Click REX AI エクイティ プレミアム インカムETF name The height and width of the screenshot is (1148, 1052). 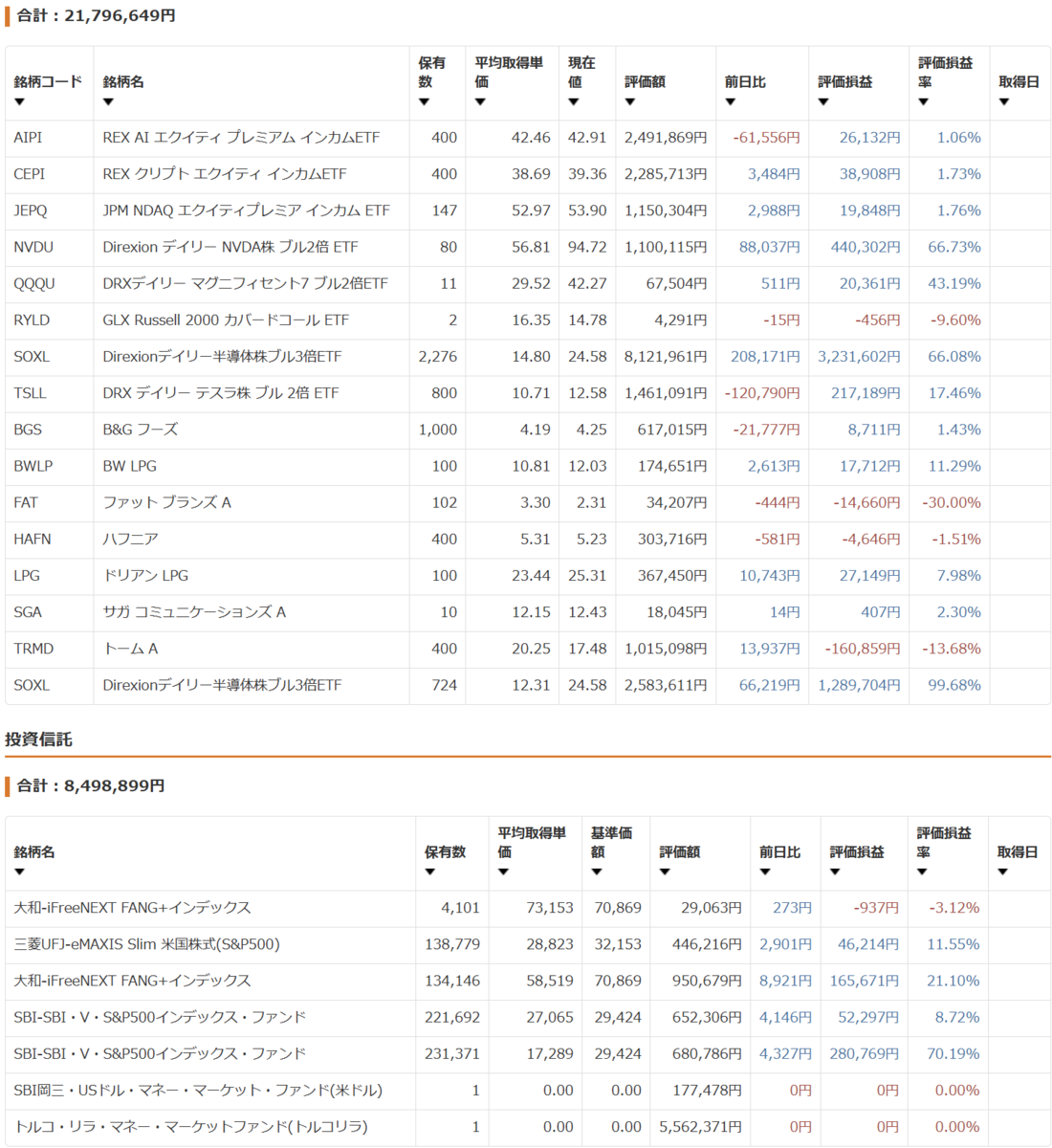pos(241,138)
